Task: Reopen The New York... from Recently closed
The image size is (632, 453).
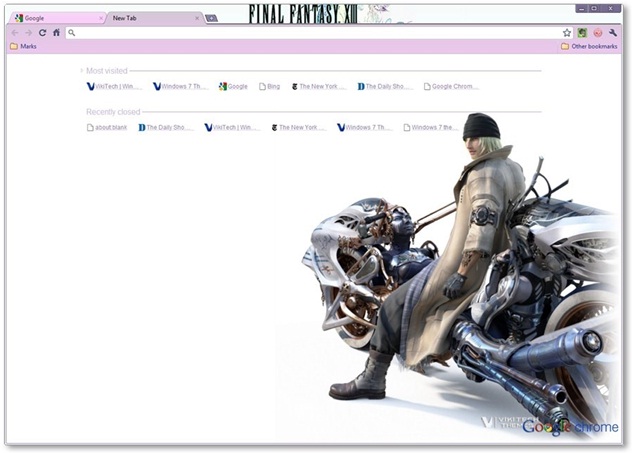Action: (298, 127)
